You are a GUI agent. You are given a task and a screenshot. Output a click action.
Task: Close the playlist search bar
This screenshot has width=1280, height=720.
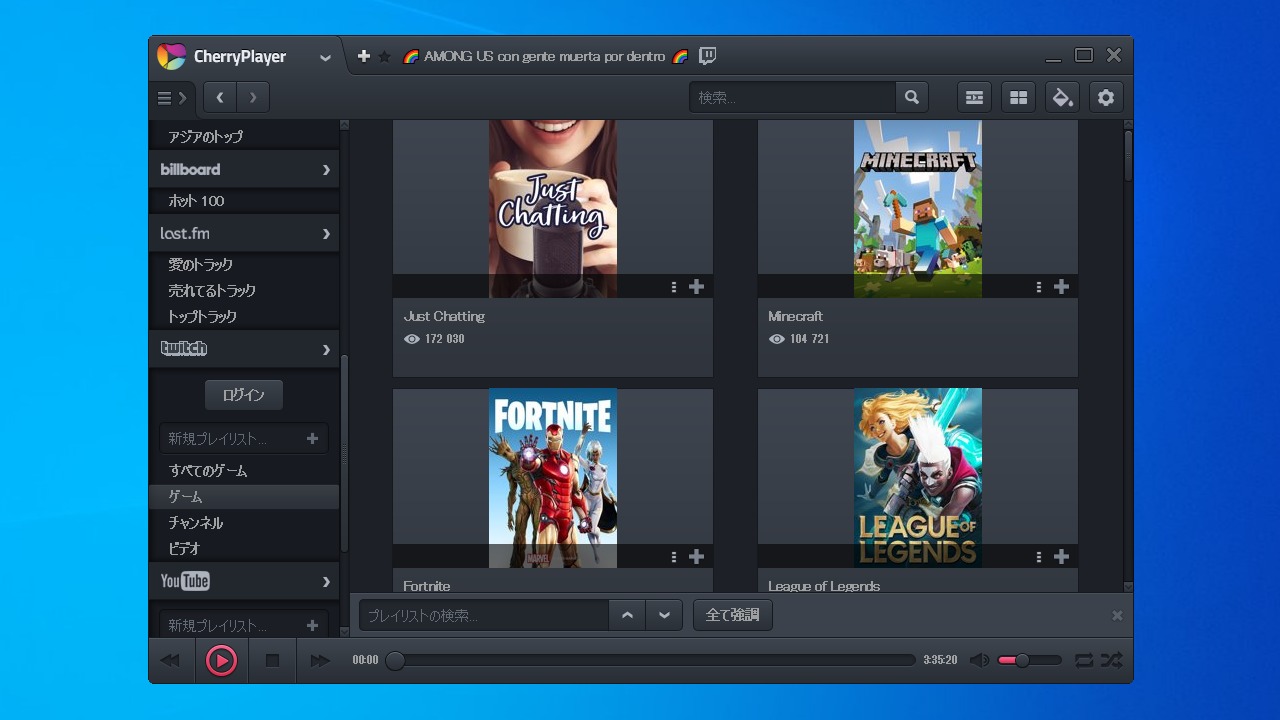click(x=1117, y=616)
